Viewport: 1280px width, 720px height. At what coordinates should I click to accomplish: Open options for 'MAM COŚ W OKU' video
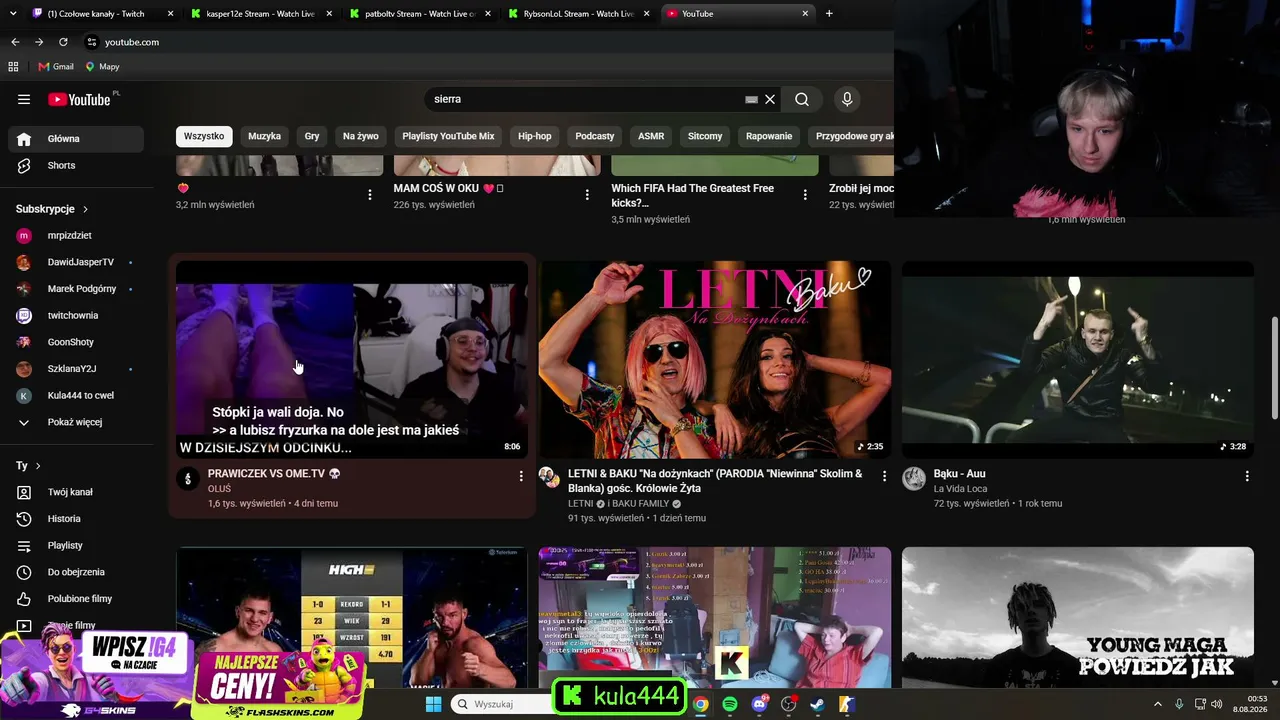[x=587, y=195]
